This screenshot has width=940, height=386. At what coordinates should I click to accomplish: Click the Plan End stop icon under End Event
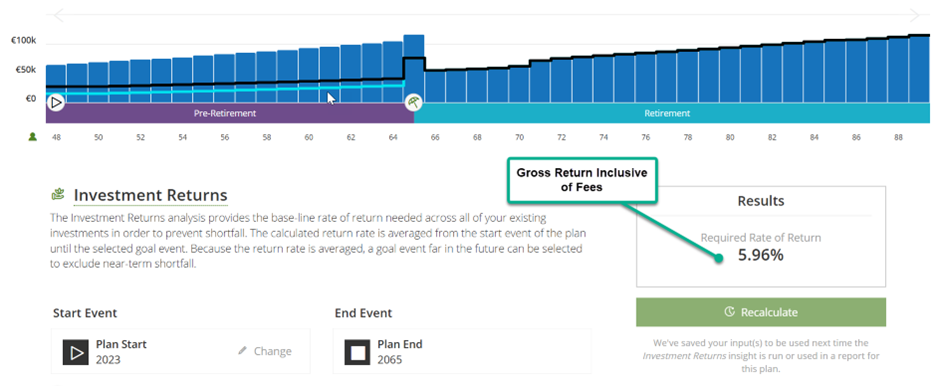pos(357,352)
